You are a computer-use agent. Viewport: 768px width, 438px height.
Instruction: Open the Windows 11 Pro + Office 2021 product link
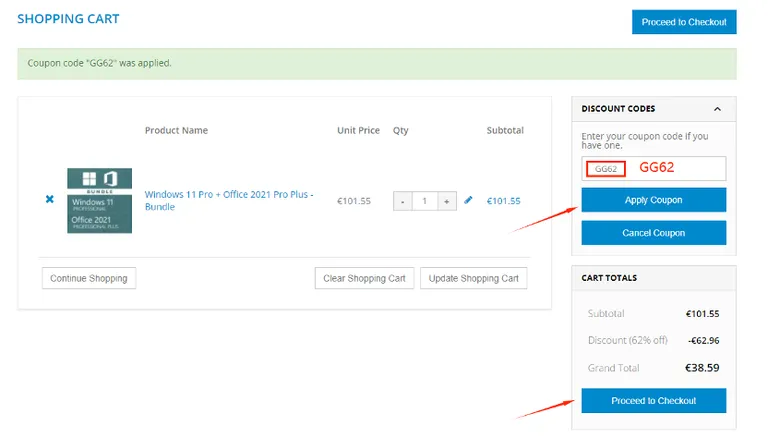click(229, 200)
